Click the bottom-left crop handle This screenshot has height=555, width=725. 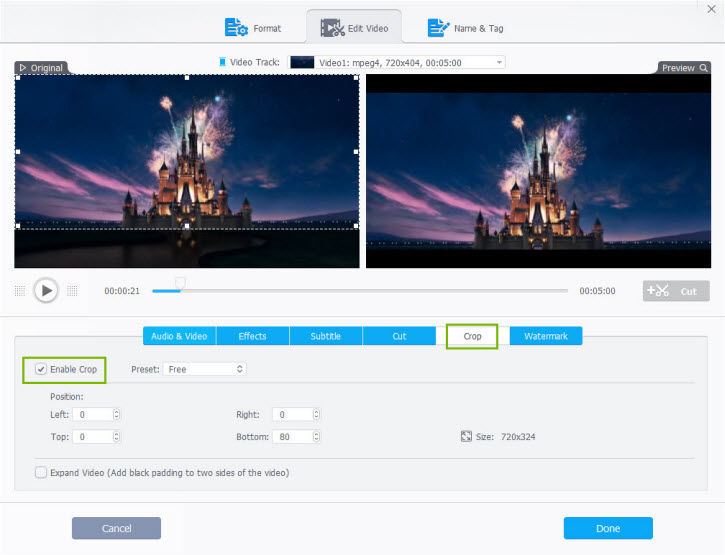click(18, 226)
